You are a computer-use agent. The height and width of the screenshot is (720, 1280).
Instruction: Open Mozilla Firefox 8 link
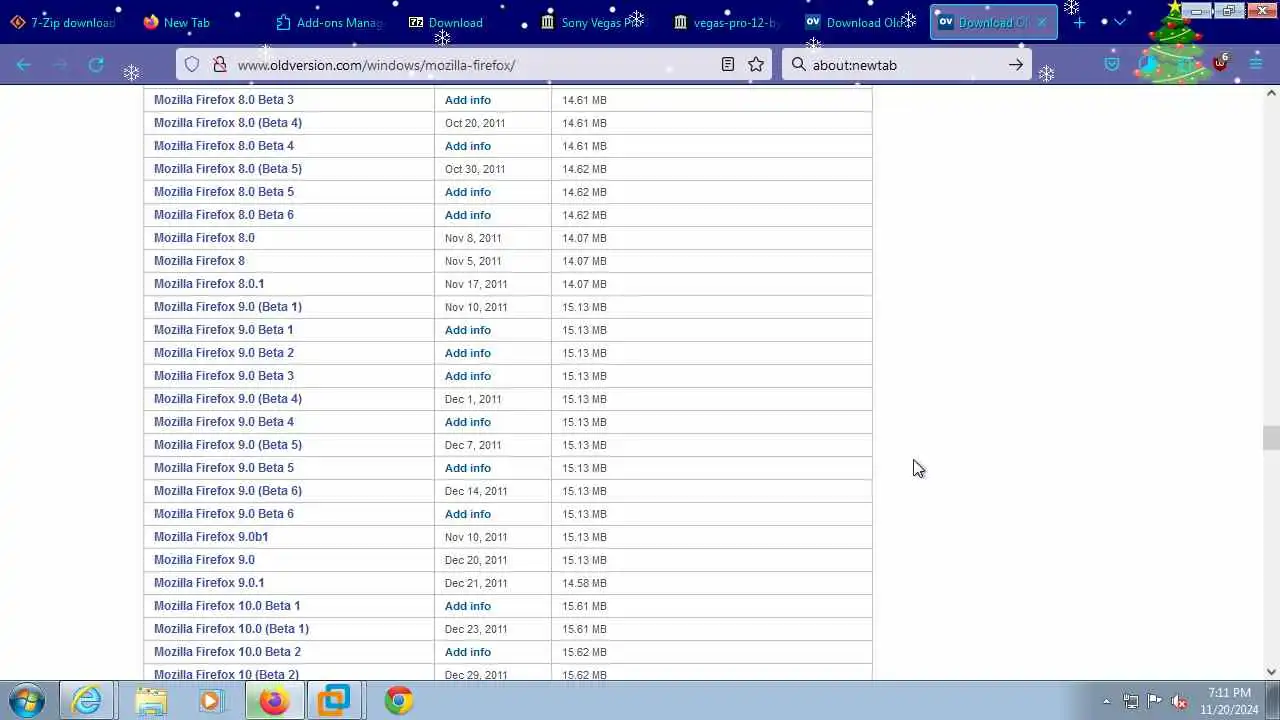199,261
